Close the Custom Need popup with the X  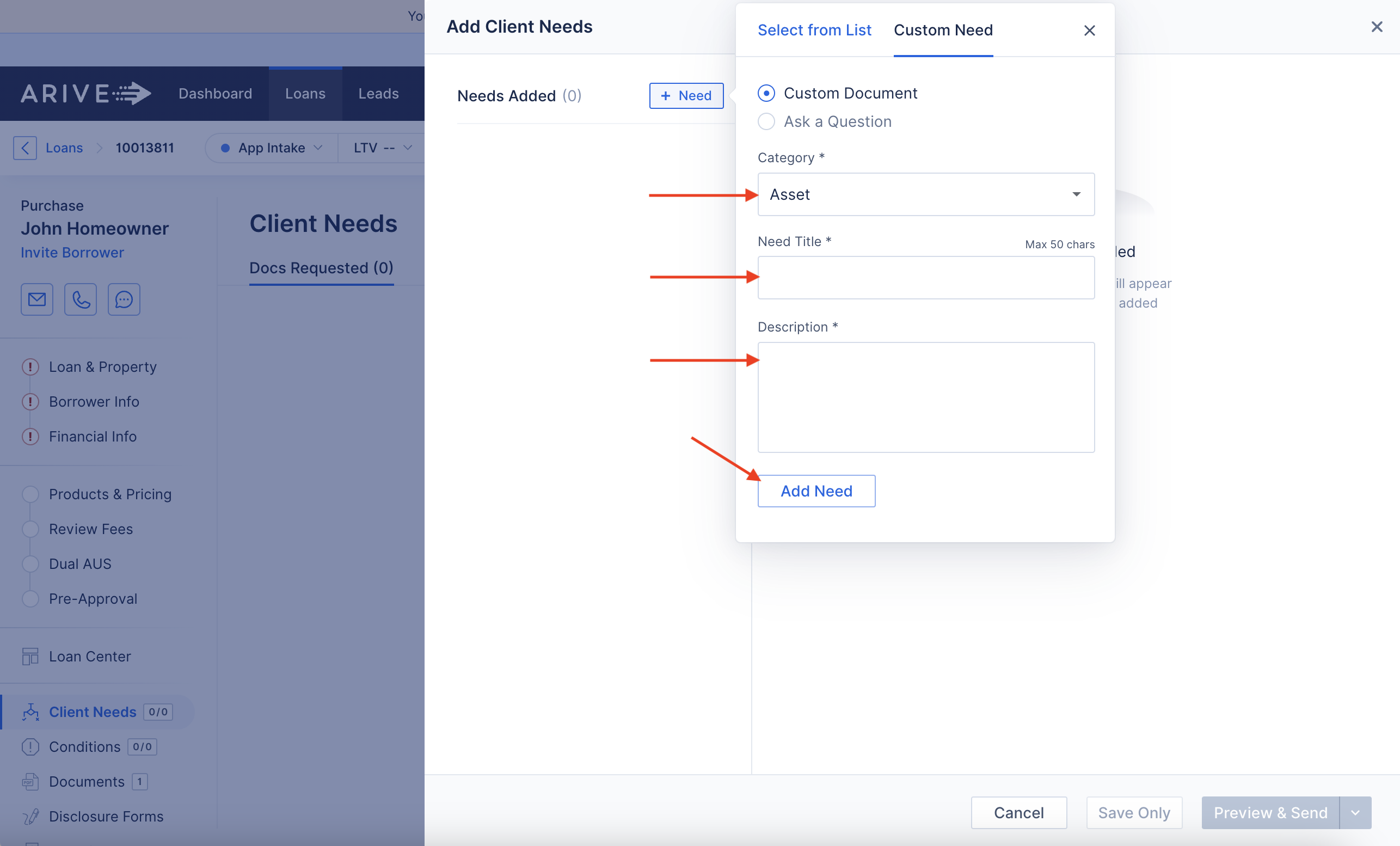click(1089, 30)
